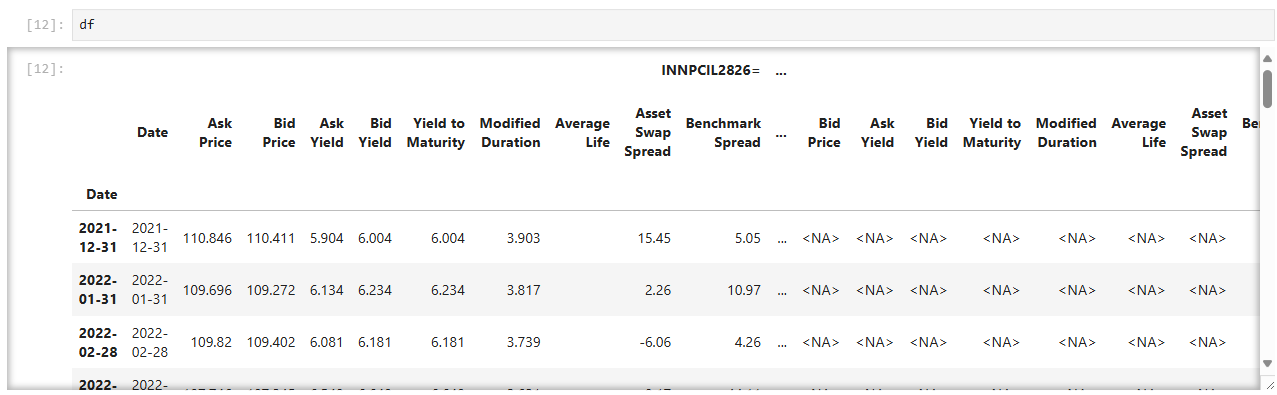Click the scrollbar up arrow in output
The image size is (1277, 395).
pos(1267,58)
